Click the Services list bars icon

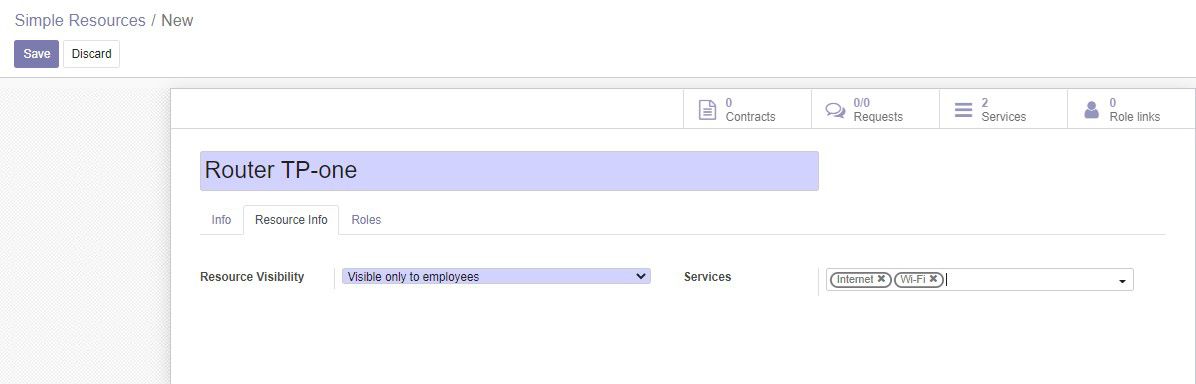click(963, 110)
